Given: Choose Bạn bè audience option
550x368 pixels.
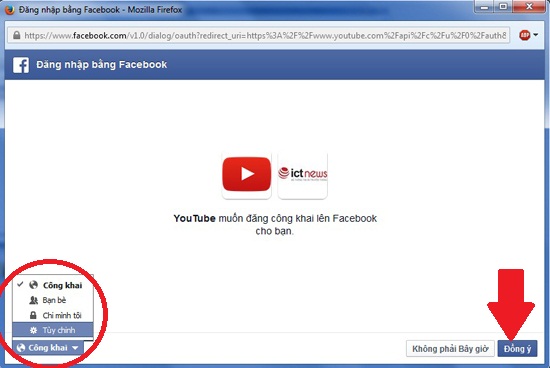Looking at the screenshot, I should click(53, 300).
